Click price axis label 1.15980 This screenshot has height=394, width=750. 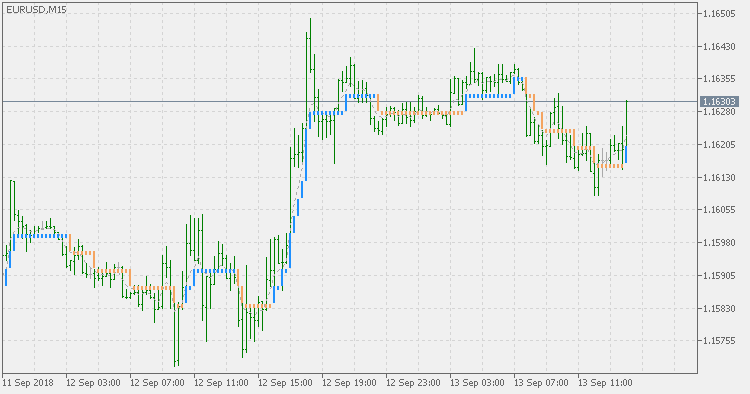click(719, 243)
